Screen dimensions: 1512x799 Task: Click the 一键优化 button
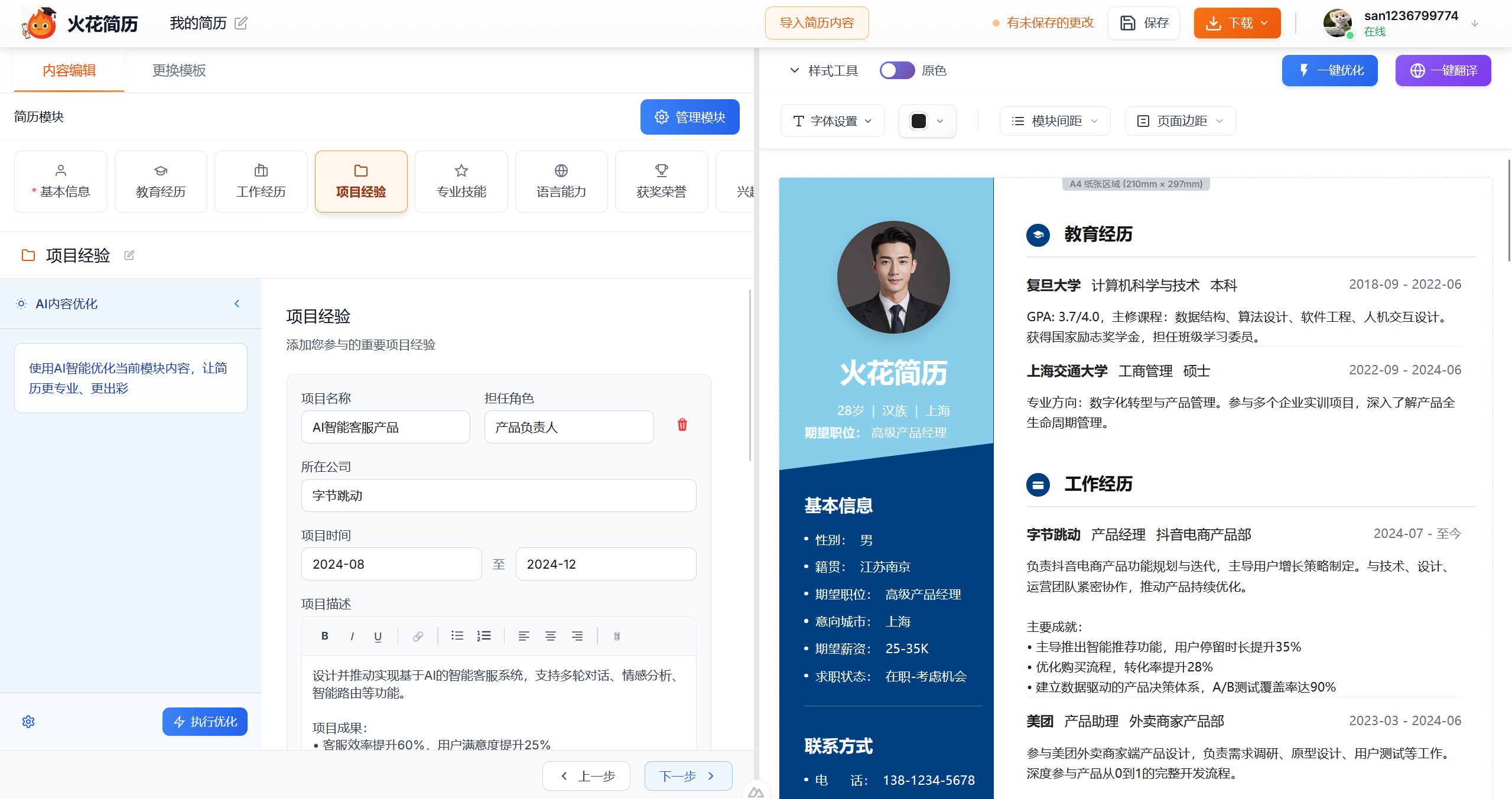[1329, 70]
